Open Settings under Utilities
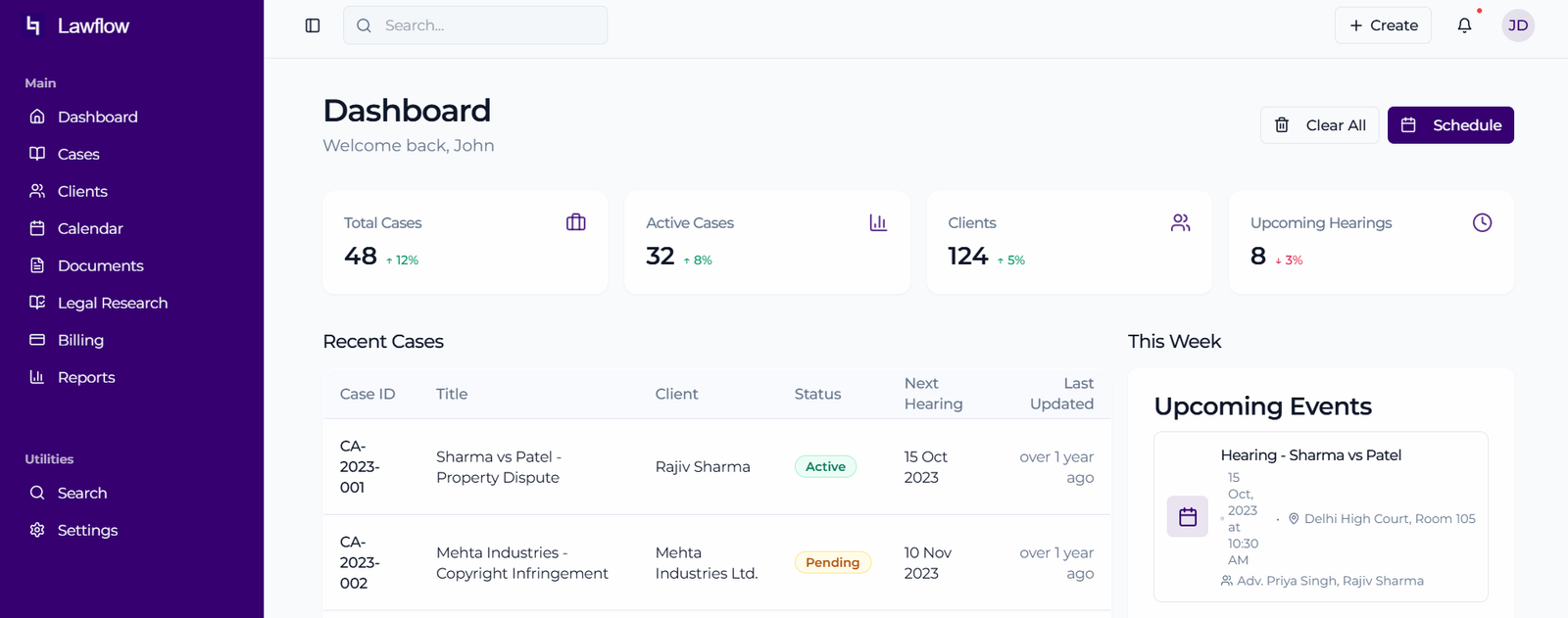Image resolution: width=1568 pixels, height=618 pixels. [87, 530]
